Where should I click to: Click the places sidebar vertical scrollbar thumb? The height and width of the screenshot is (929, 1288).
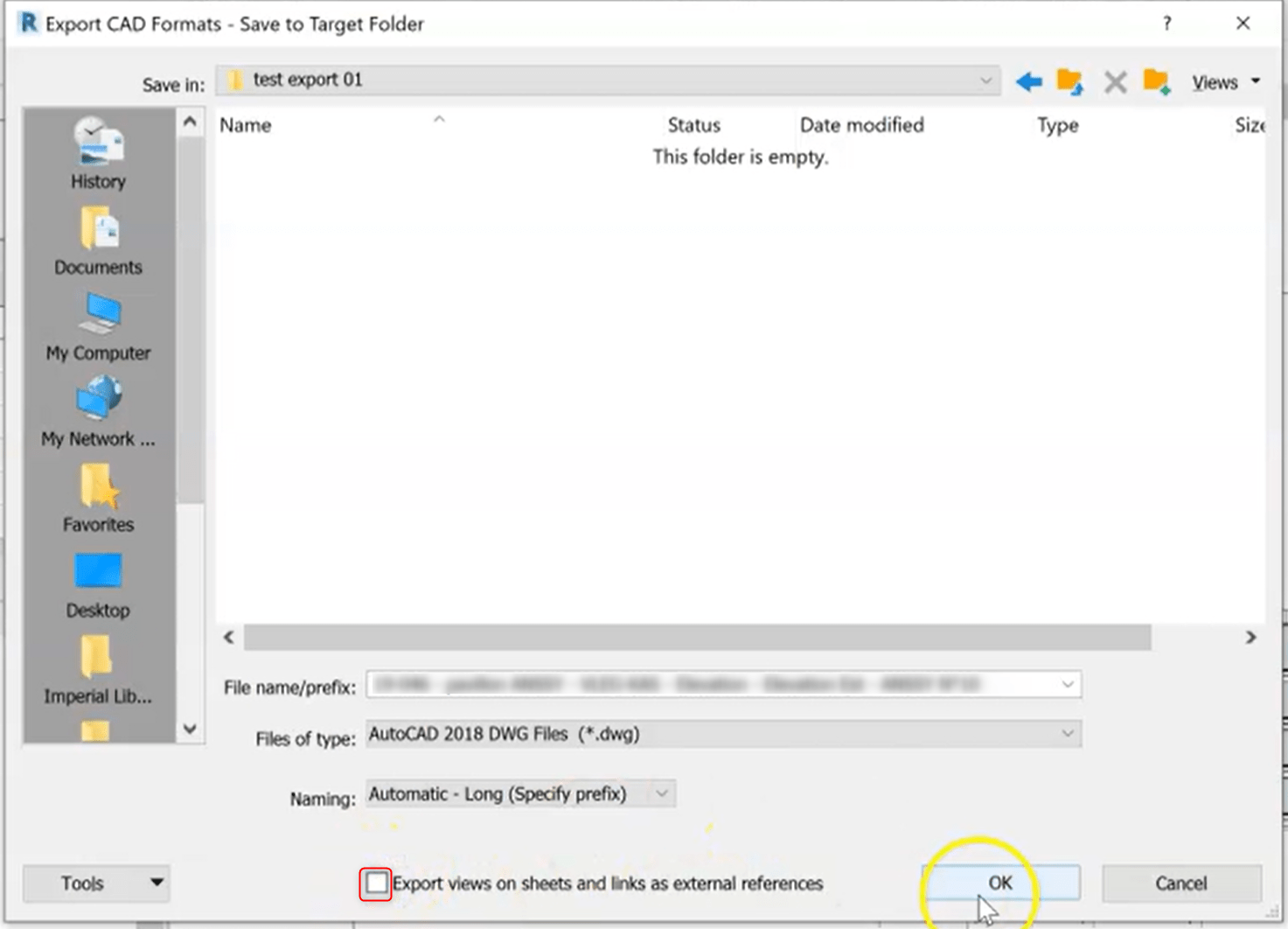(190, 319)
